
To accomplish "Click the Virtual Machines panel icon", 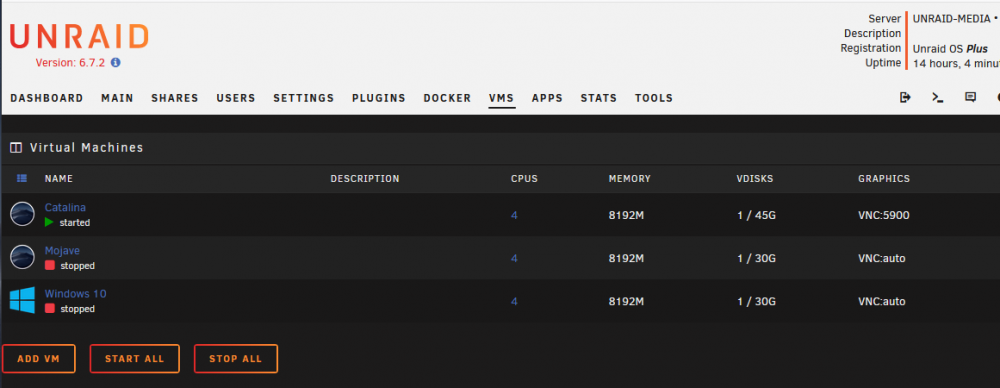I will 16,148.
